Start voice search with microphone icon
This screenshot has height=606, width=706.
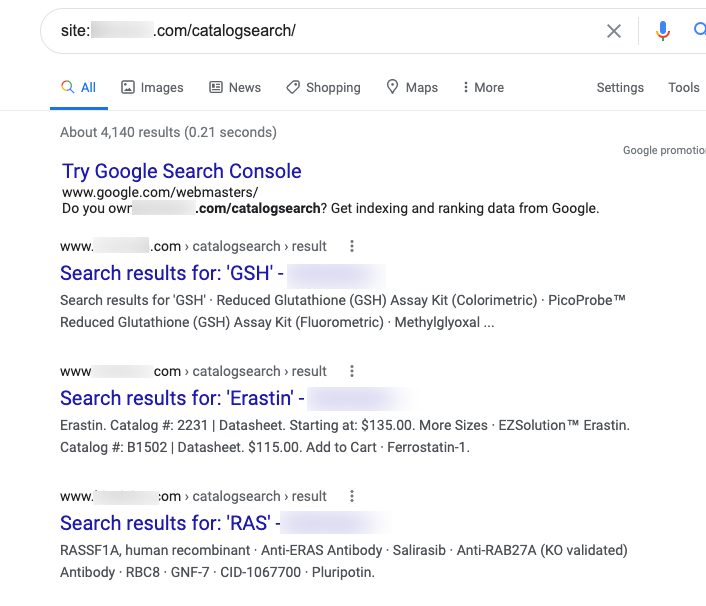click(662, 31)
